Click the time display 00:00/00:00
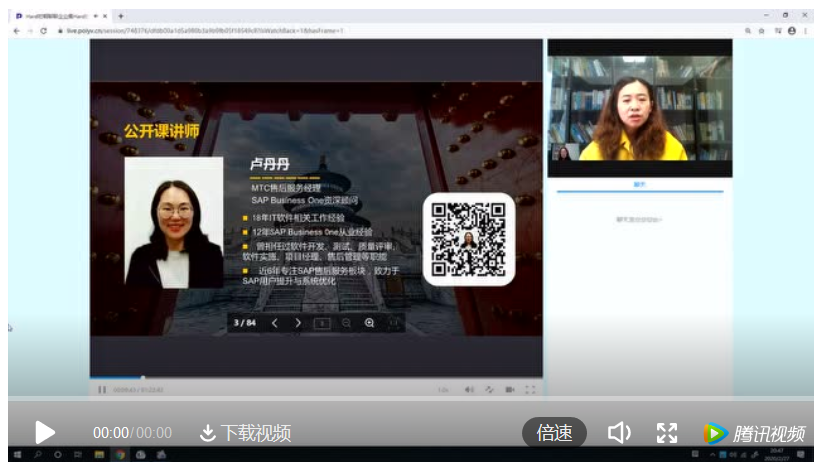Image resolution: width=817 pixels, height=471 pixels. (x=132, y=433)
